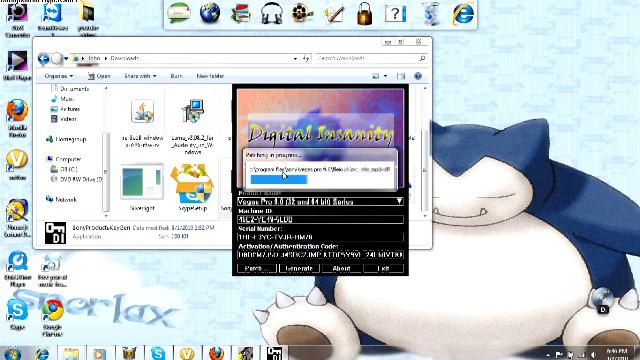Click Burn in the Explorer toolbar
Screen dimensions: 640x360
[x=176, y=76]
